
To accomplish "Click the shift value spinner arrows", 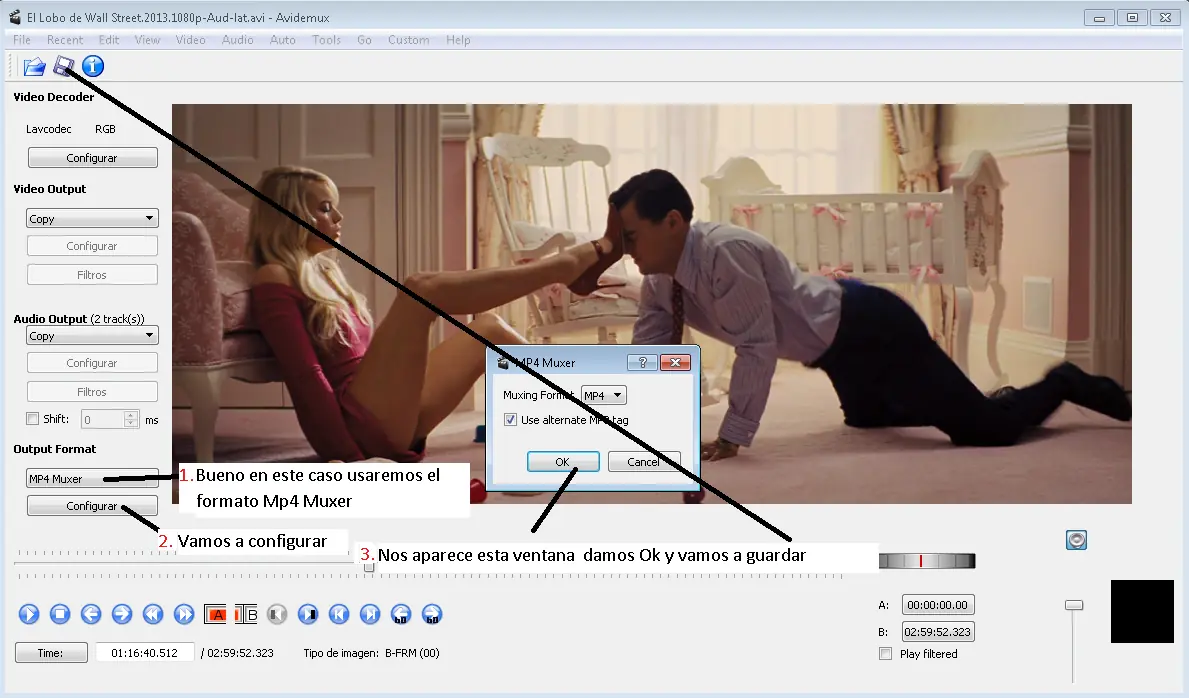I will click(x=131, y=420).
